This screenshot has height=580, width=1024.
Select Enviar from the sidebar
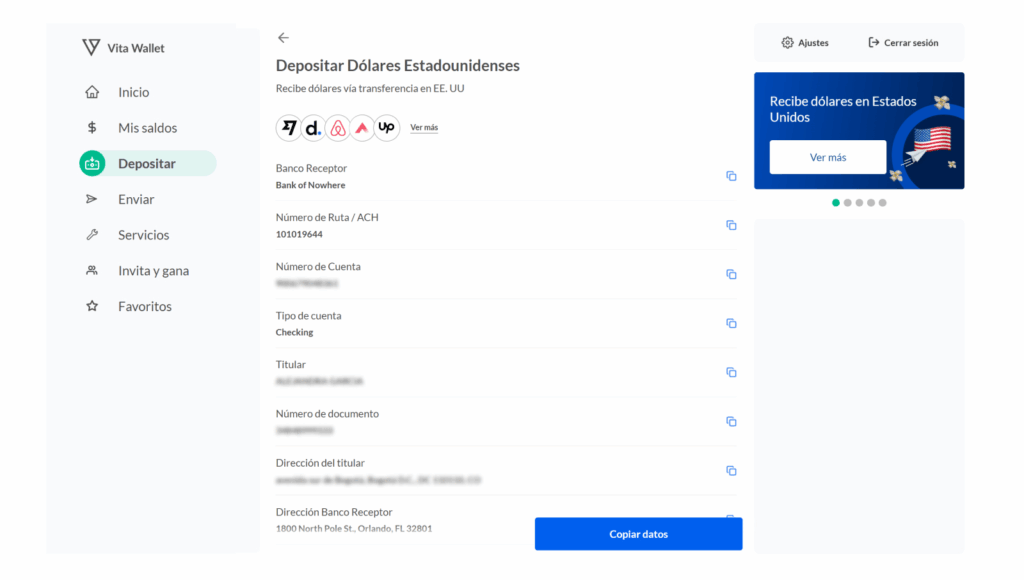click(x=136, y=199)
